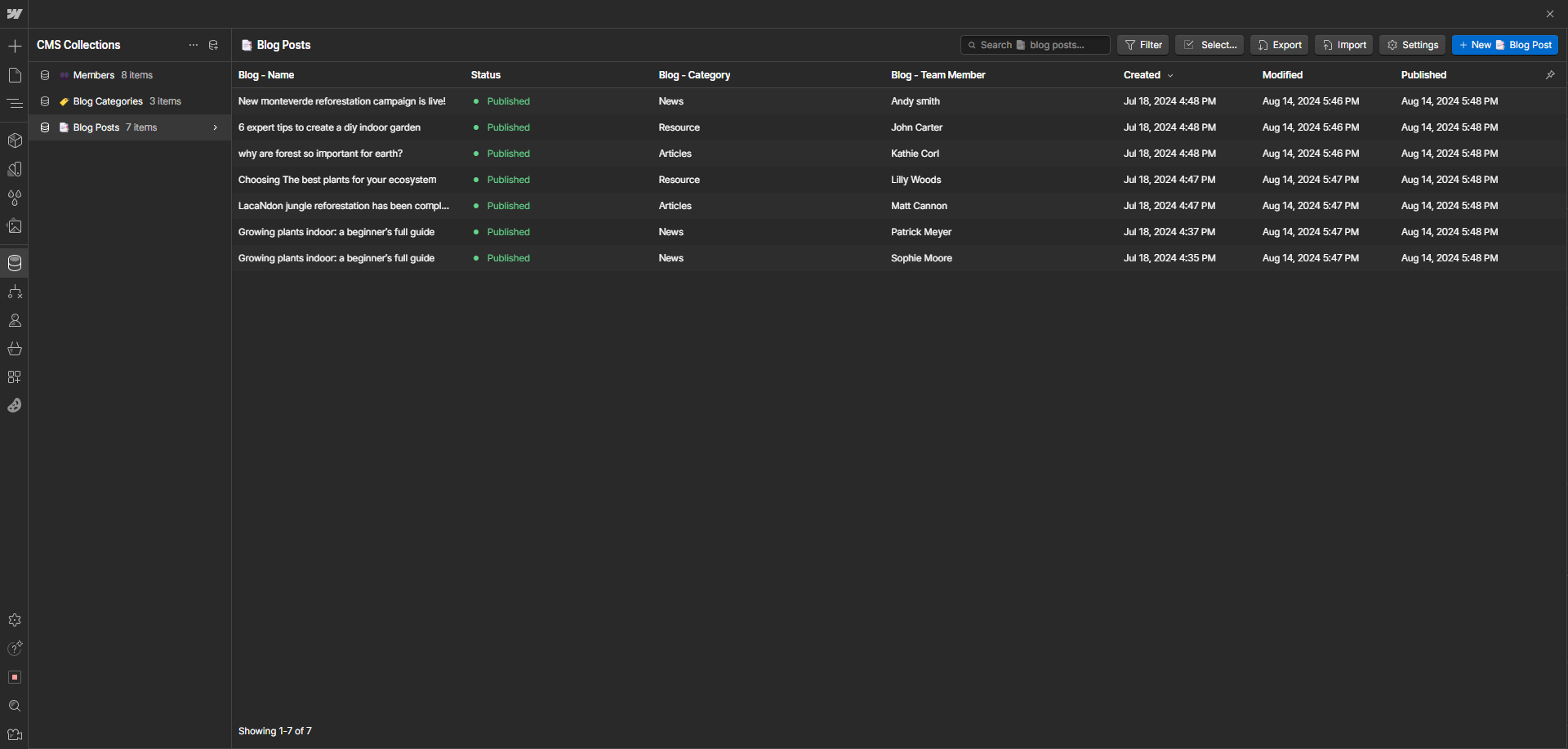Click "CMS Collections" panel title
1568x749 pixels.
78,45
